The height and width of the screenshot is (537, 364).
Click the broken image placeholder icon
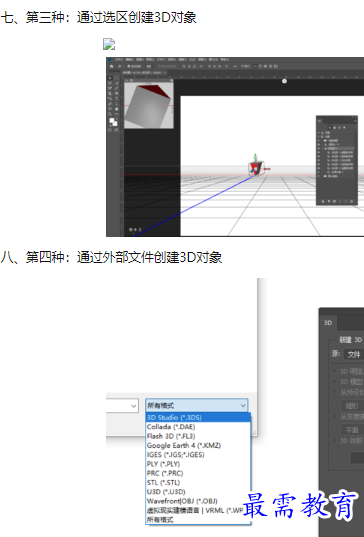point(109,45)
